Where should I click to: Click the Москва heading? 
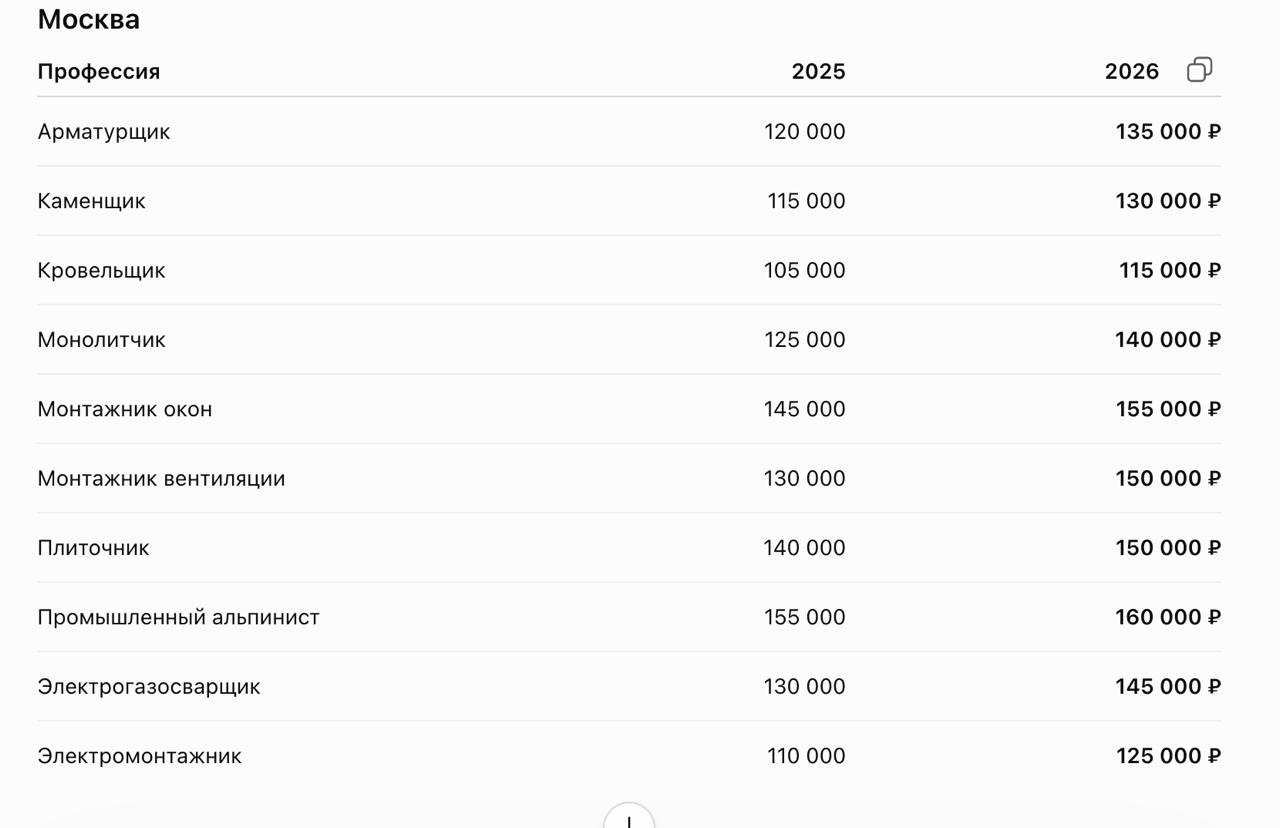pos(89,19)
